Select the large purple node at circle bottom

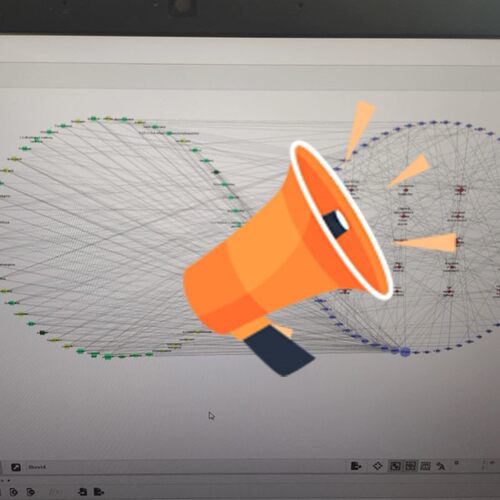(405, 352)
